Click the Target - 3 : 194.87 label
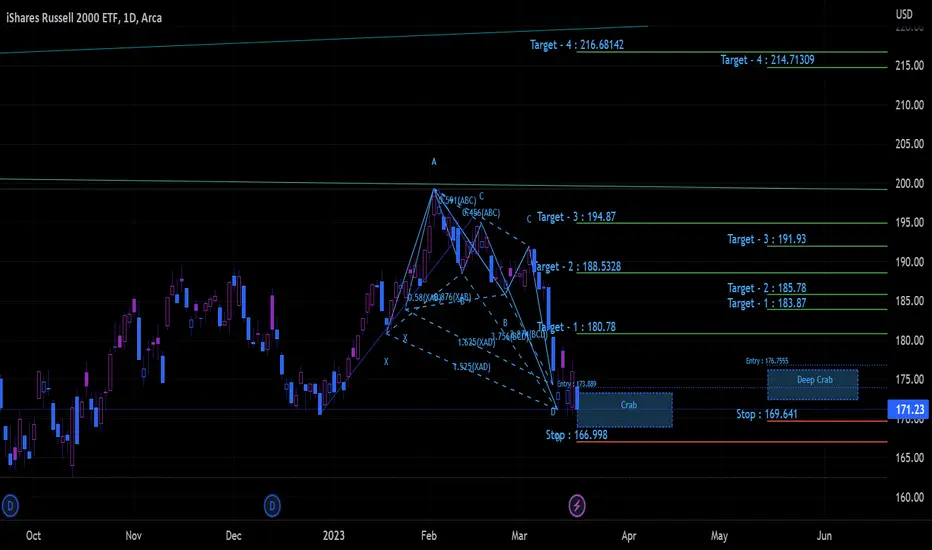Screen dimensions: 932x550 coord(576,217)
